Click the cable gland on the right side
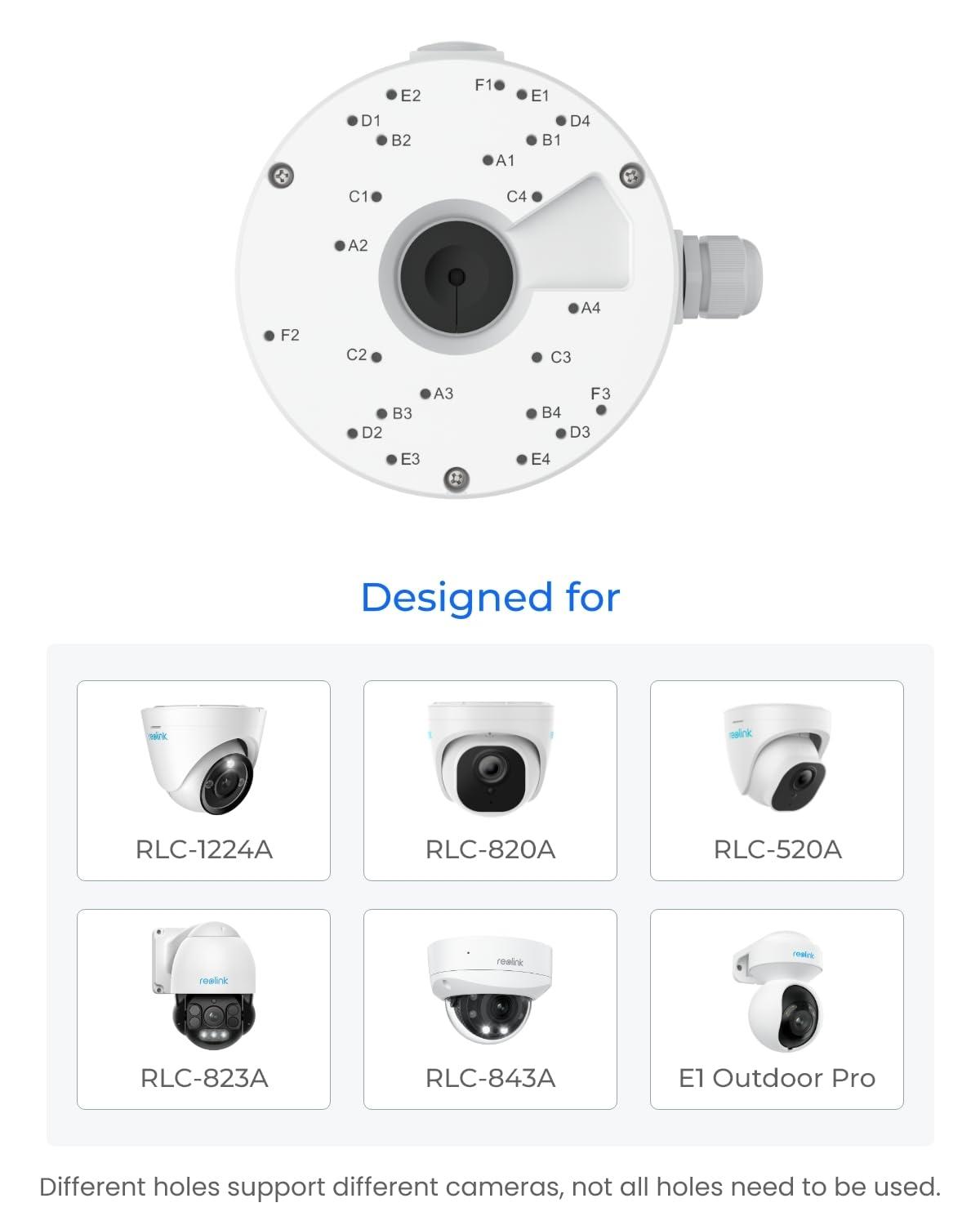 717,277
